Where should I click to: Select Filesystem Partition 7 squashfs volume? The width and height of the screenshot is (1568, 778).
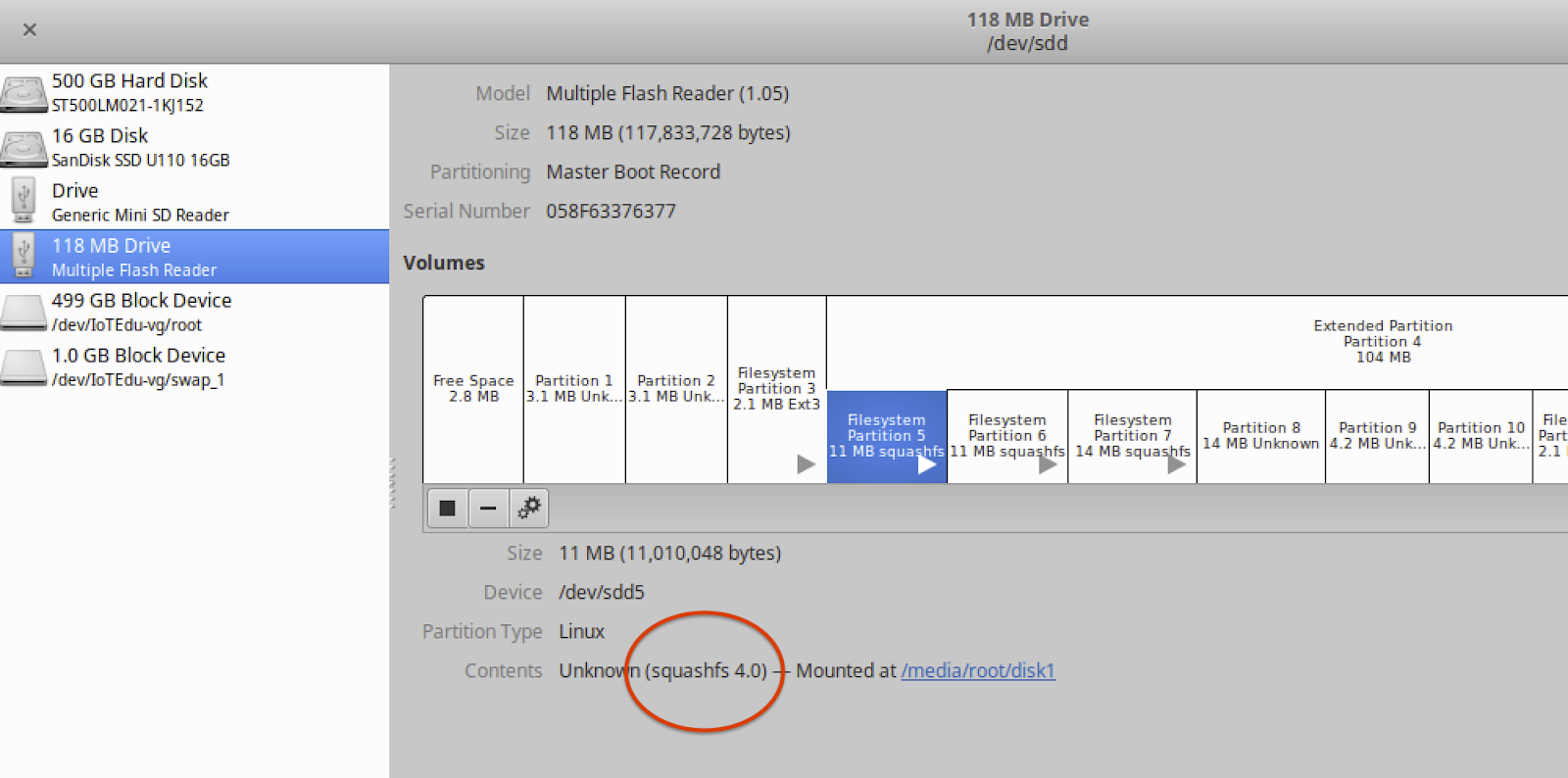tap(1132, 436)
